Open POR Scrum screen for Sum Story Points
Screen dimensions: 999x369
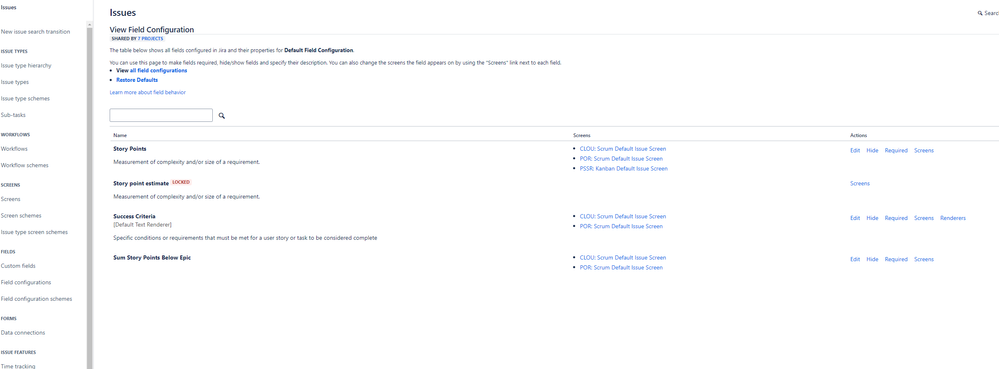pos(621,268)
